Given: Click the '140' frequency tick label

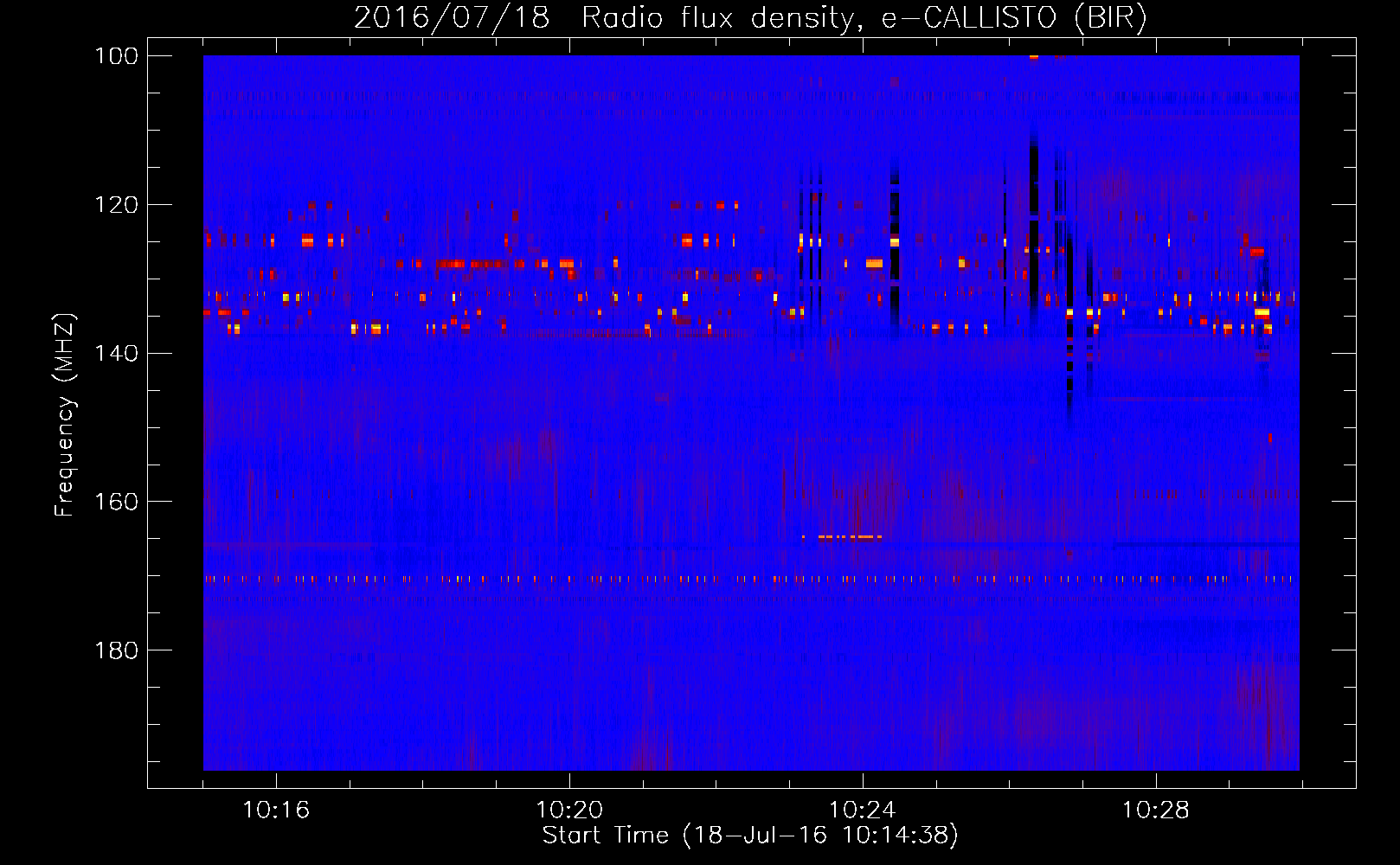Looking at the screenshot, I should 117,354.
